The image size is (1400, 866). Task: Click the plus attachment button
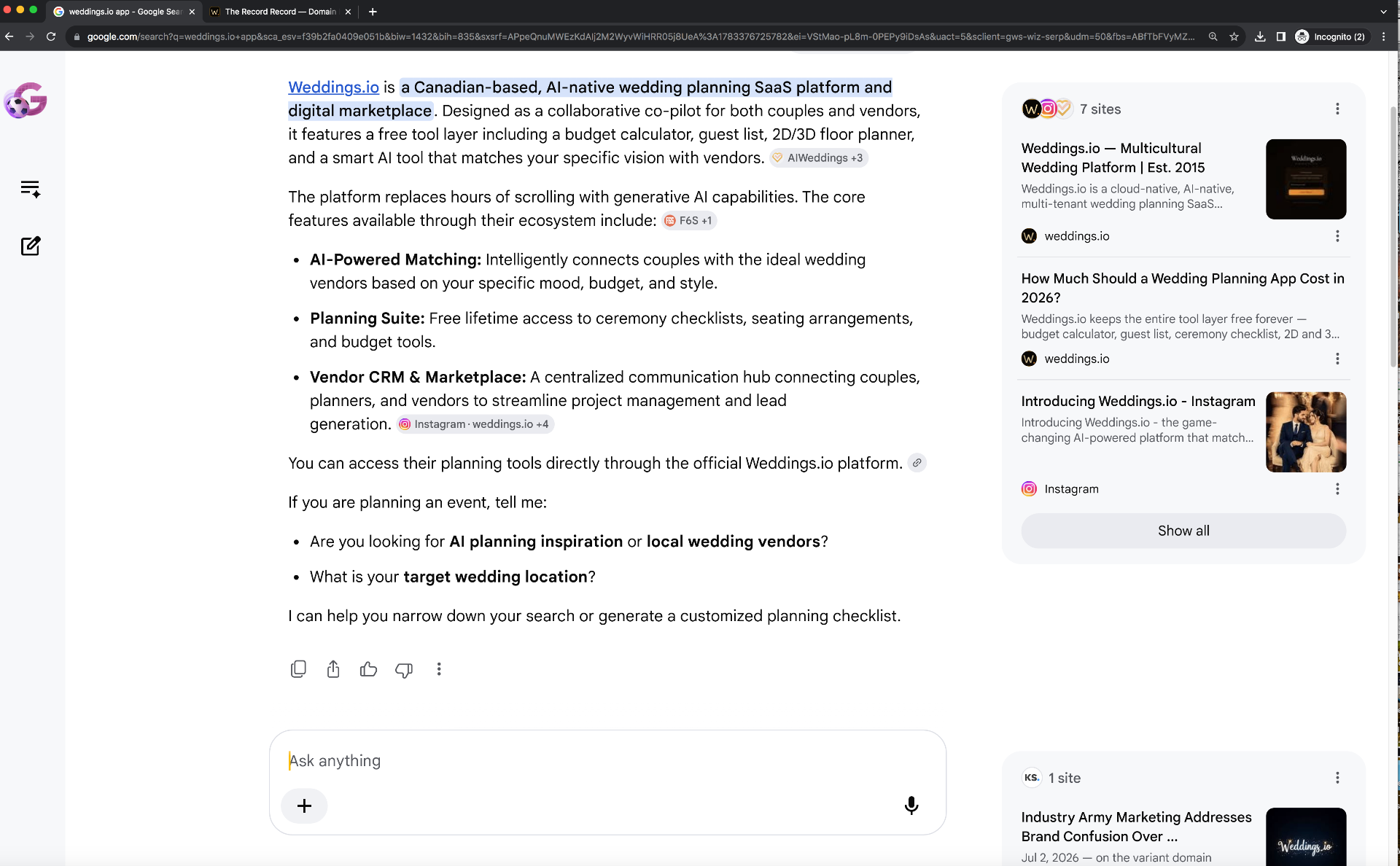pyautogui.click(x=304, y=805)
